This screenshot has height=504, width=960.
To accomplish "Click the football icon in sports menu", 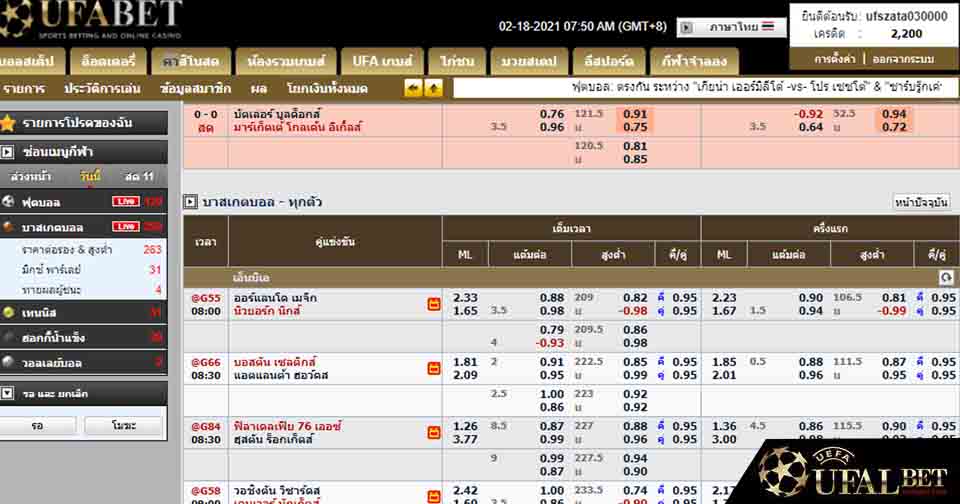I will 9,201.
